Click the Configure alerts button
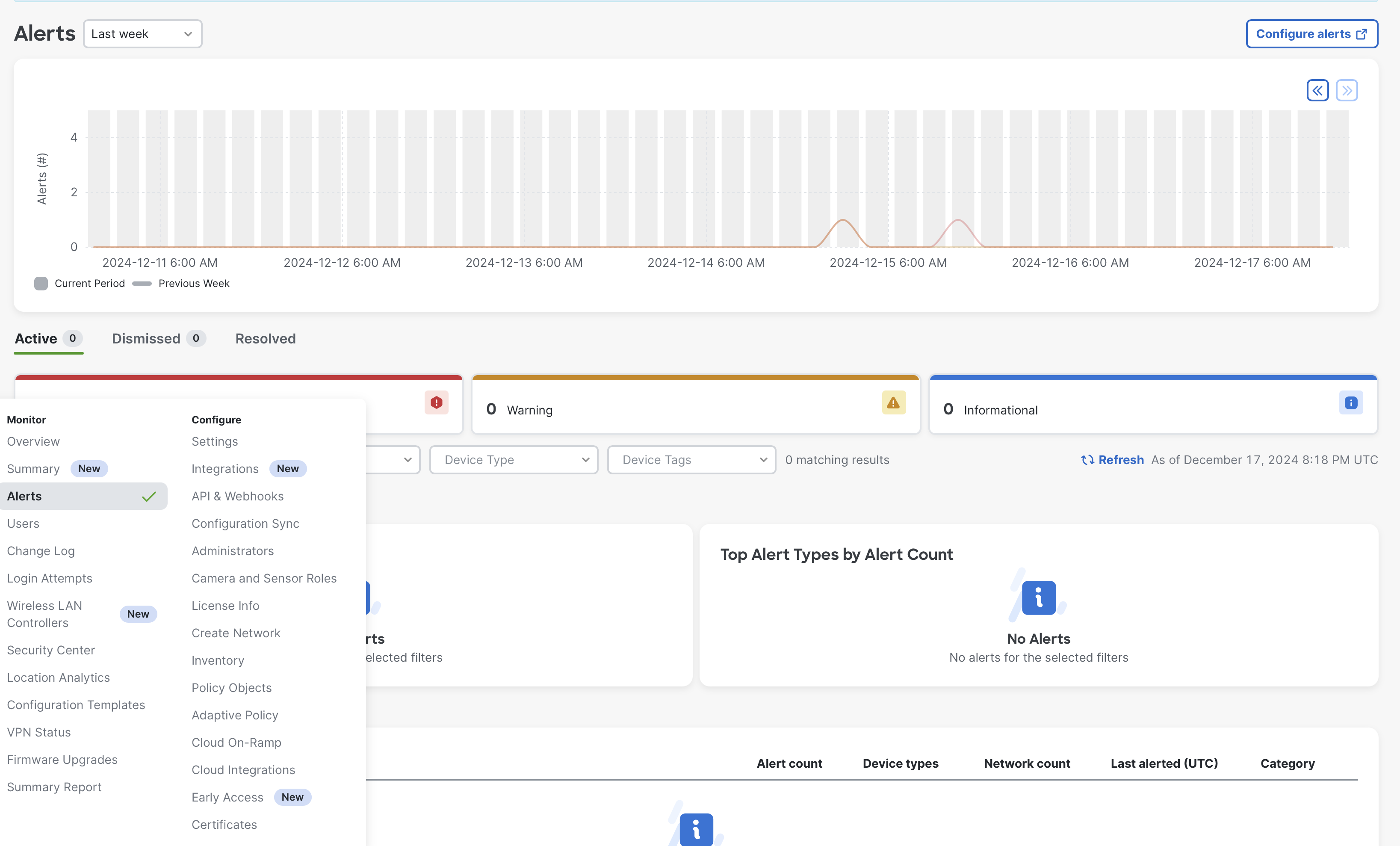 point(1311,33)
